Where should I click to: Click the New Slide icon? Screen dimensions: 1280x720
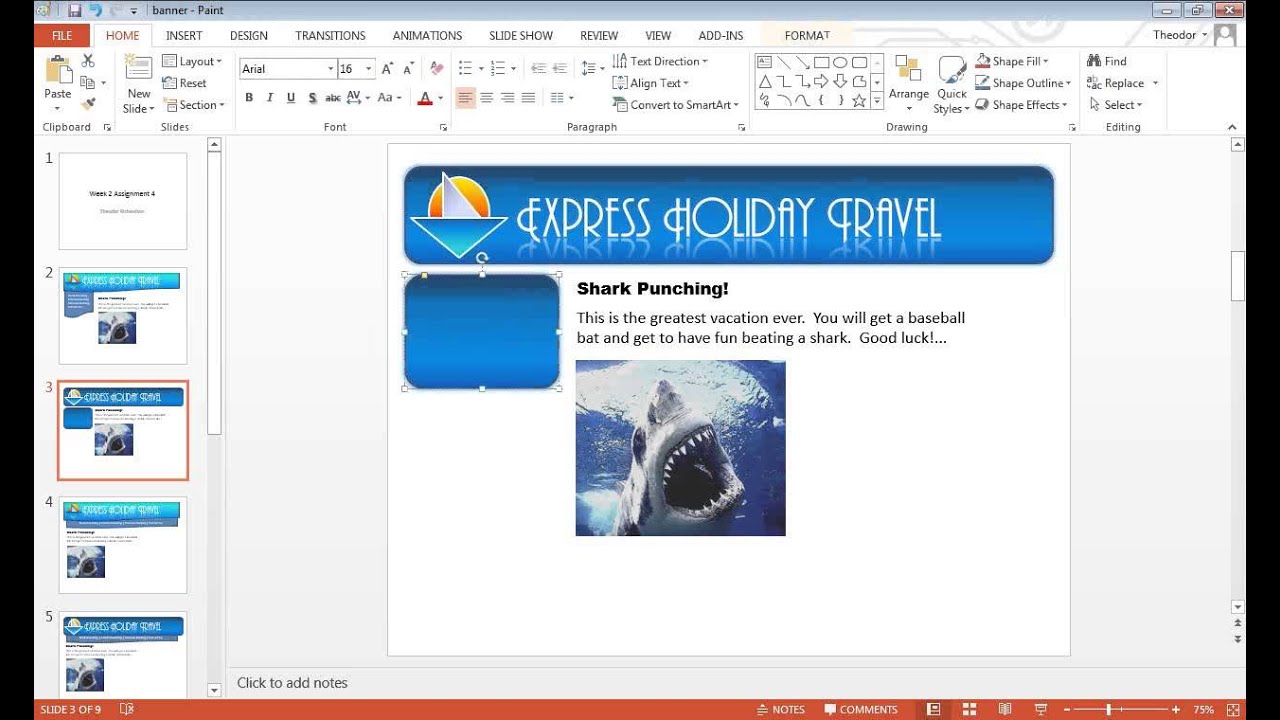(x=138, y=69)
